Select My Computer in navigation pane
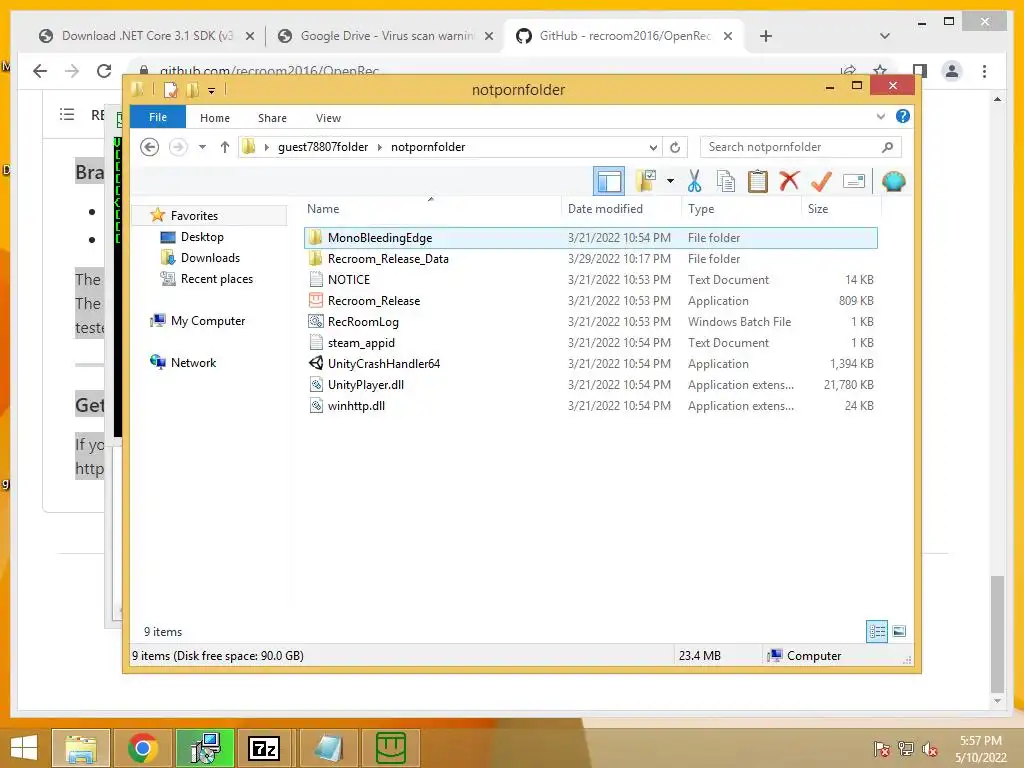This screenshot has height=768, width=1024. [208, 321]
